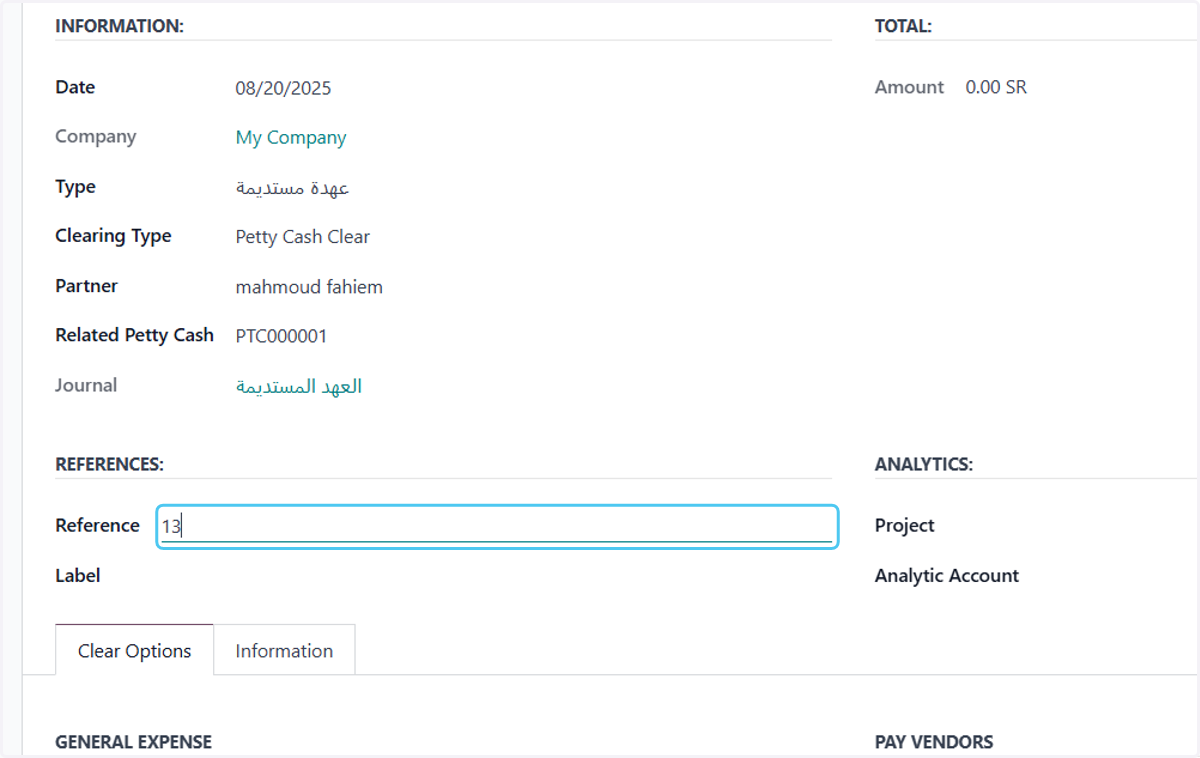1200x758 pixels.
Task: Select the Clear Options tab
Action: coord(134,651)
